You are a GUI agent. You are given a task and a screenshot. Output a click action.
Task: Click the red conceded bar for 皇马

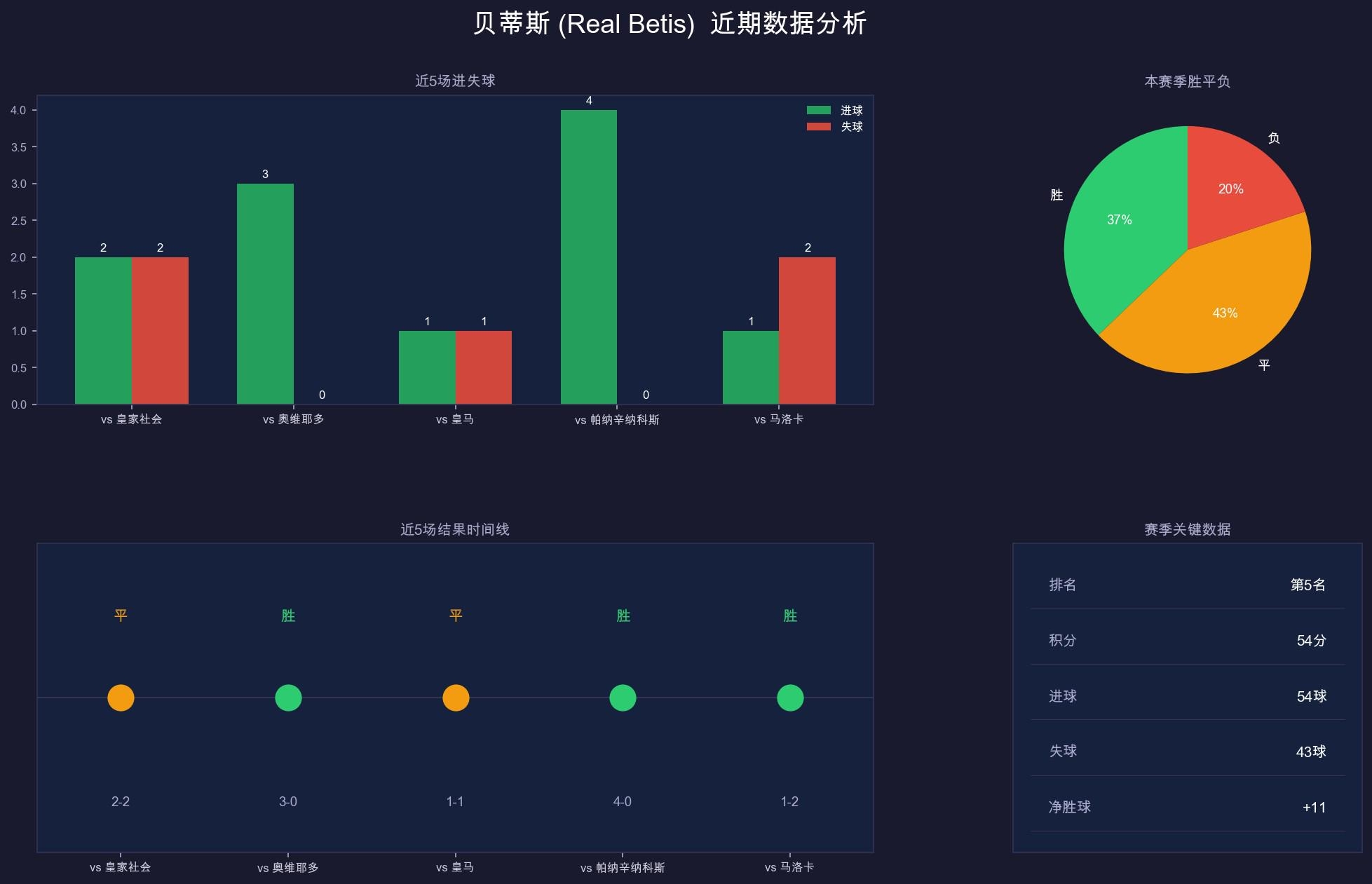click(x=484, y=367)
